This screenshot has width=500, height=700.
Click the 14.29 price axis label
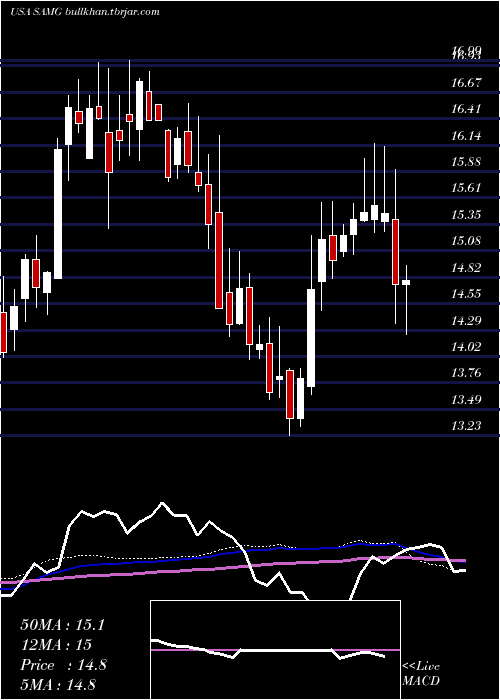click(x=467, y=321)
